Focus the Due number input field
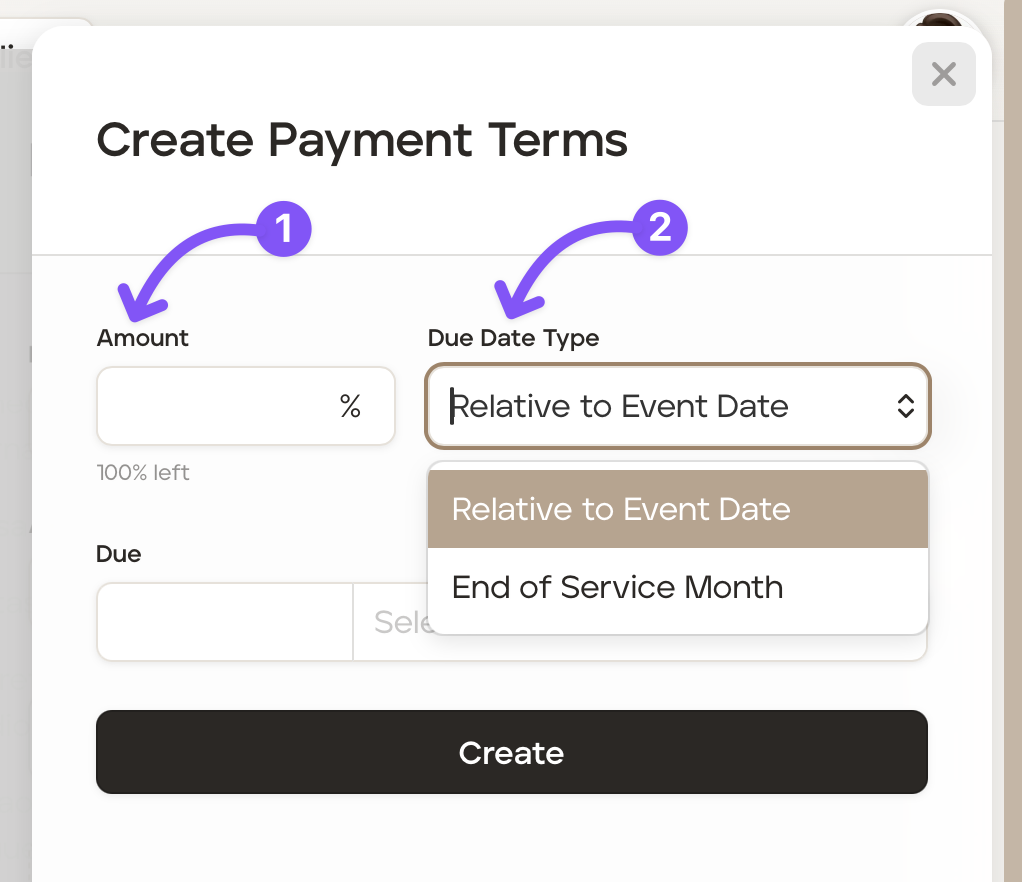Viewport: 1022px width, 882px height. tap(225, 622)
